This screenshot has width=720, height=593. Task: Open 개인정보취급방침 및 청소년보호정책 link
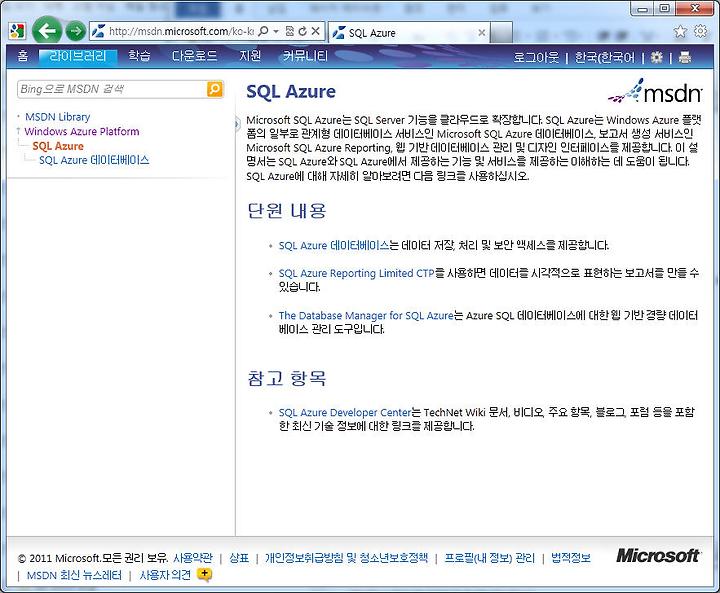point(346,558)
